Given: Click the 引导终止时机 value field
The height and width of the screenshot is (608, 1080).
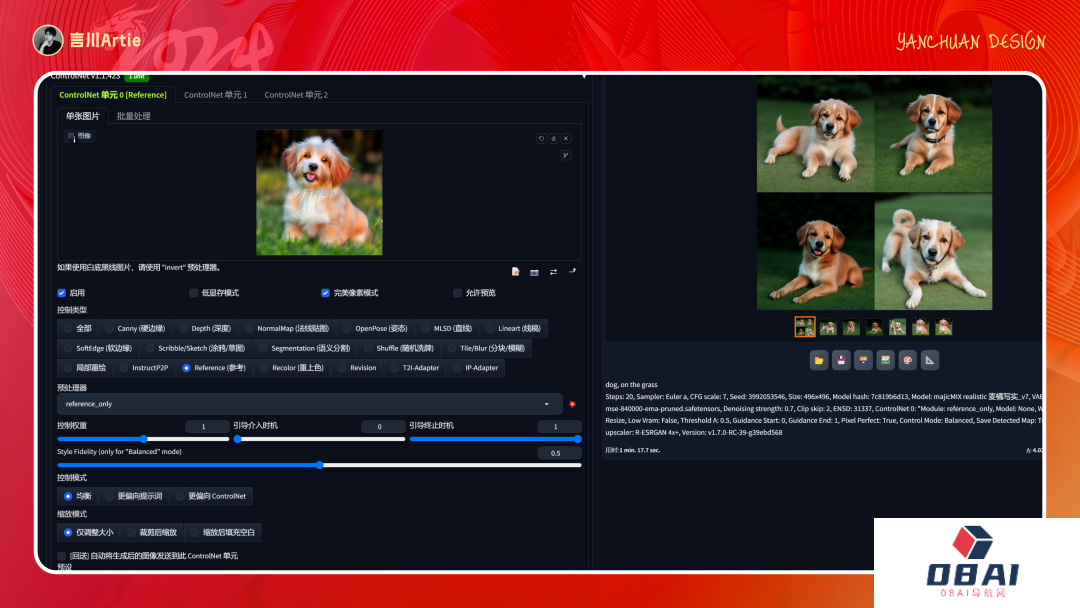Looking at the screenshot, I should tap(559, 426).
